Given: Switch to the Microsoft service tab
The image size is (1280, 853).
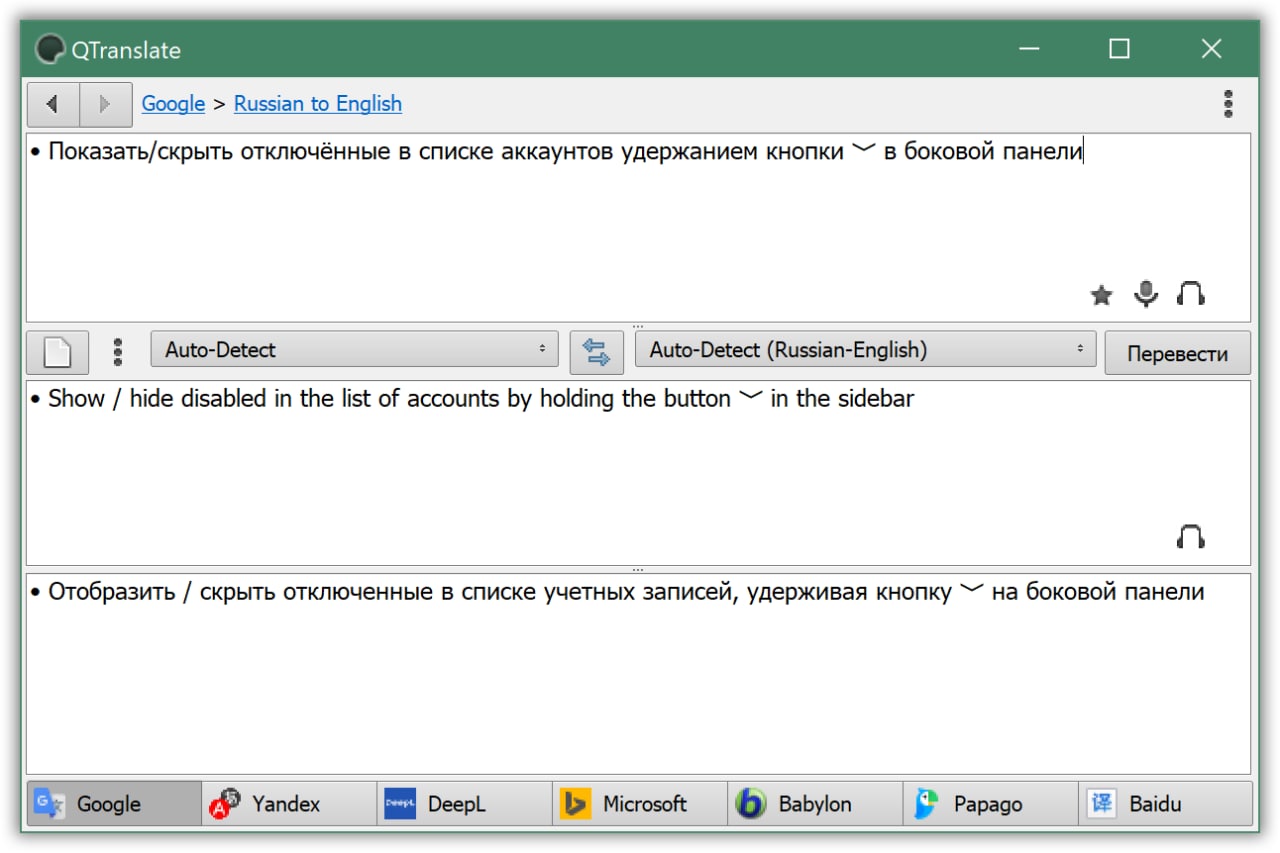Looking at the screenshot, I should [x=640, y=804].
